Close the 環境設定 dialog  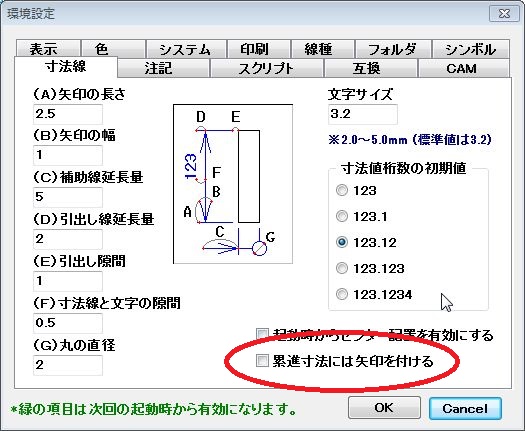tap(504, 14)
